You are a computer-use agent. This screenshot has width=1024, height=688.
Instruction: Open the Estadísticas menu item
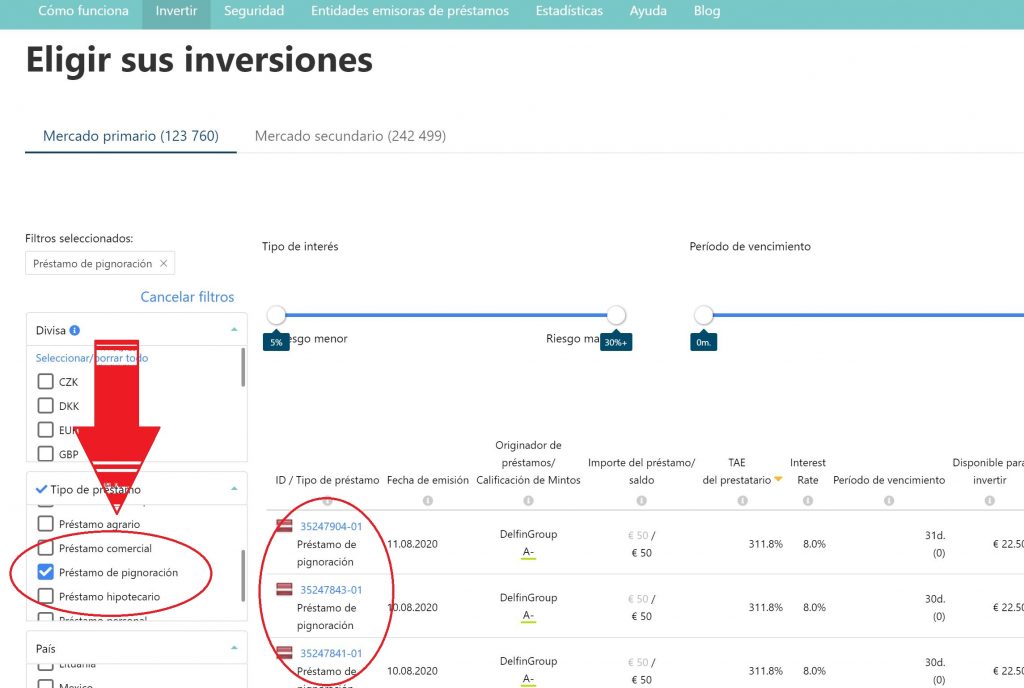click(x=568, y=11)
